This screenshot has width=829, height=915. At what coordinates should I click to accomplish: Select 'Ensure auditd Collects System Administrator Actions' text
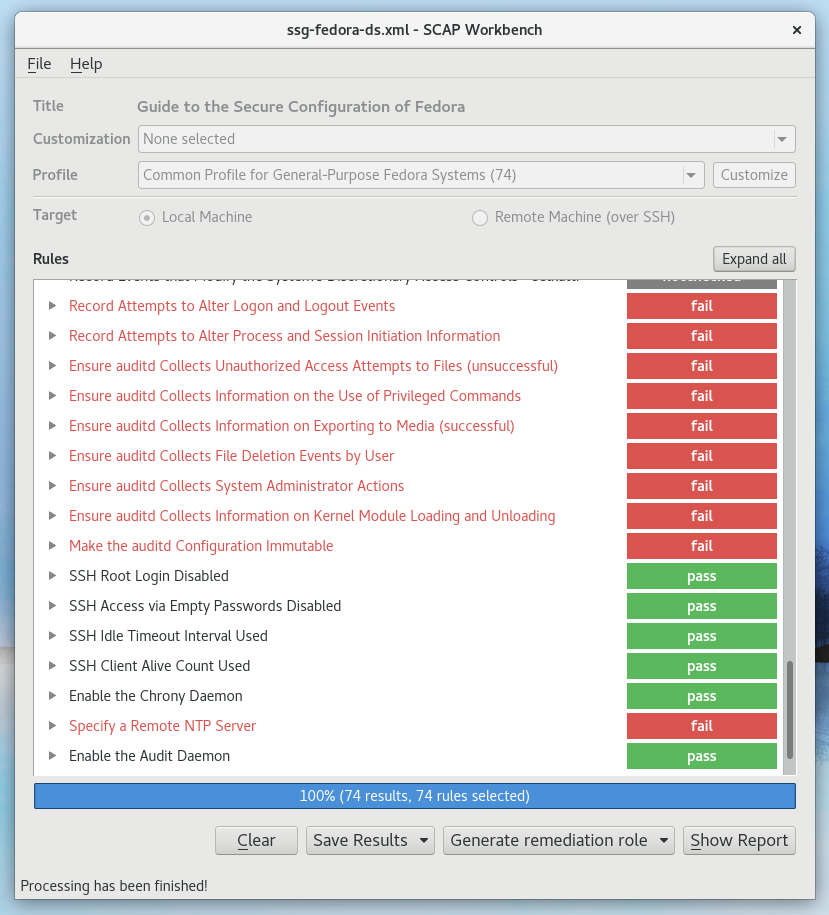click(x=236, y=486)
